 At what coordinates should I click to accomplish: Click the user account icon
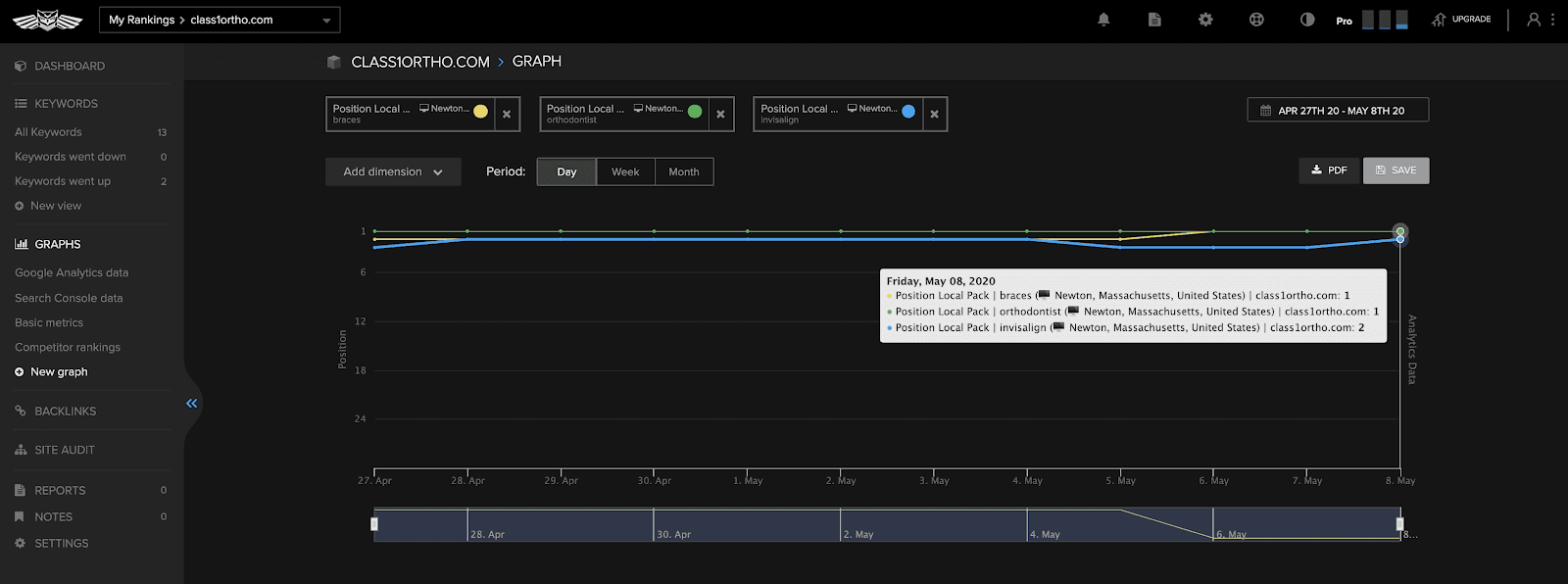click(x=1534, y=20)
